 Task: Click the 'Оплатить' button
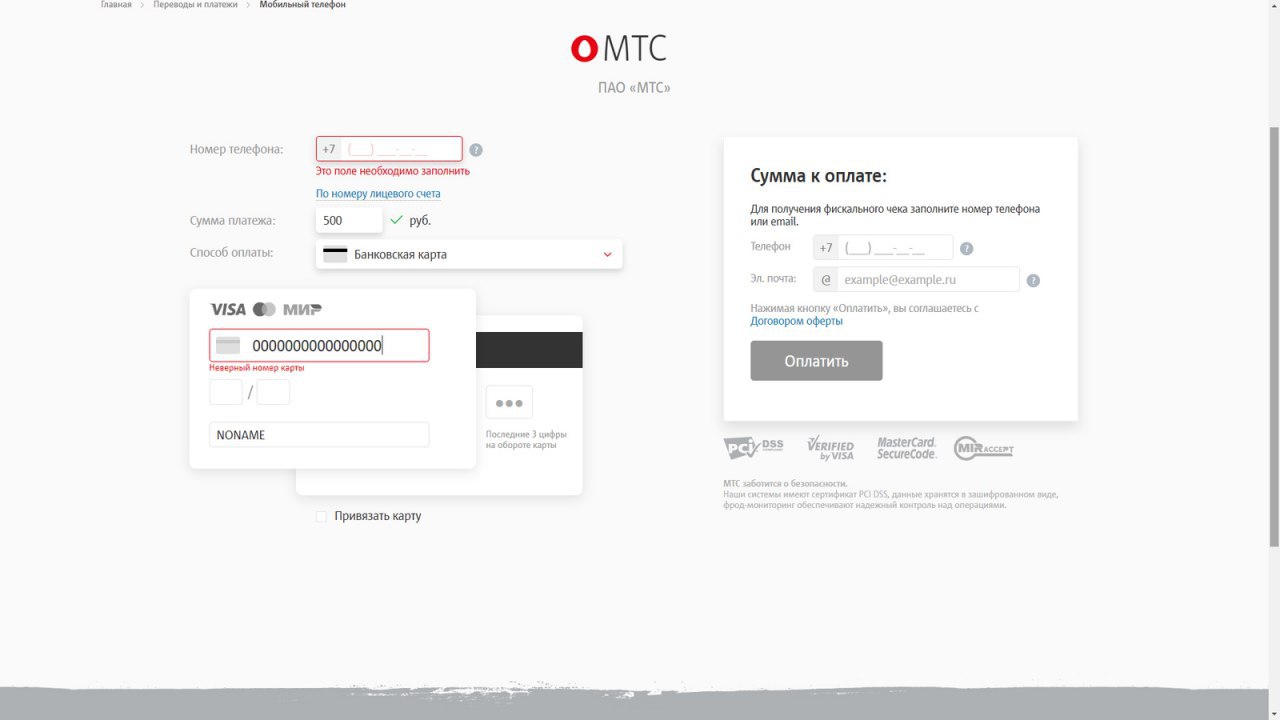[817, 361]
